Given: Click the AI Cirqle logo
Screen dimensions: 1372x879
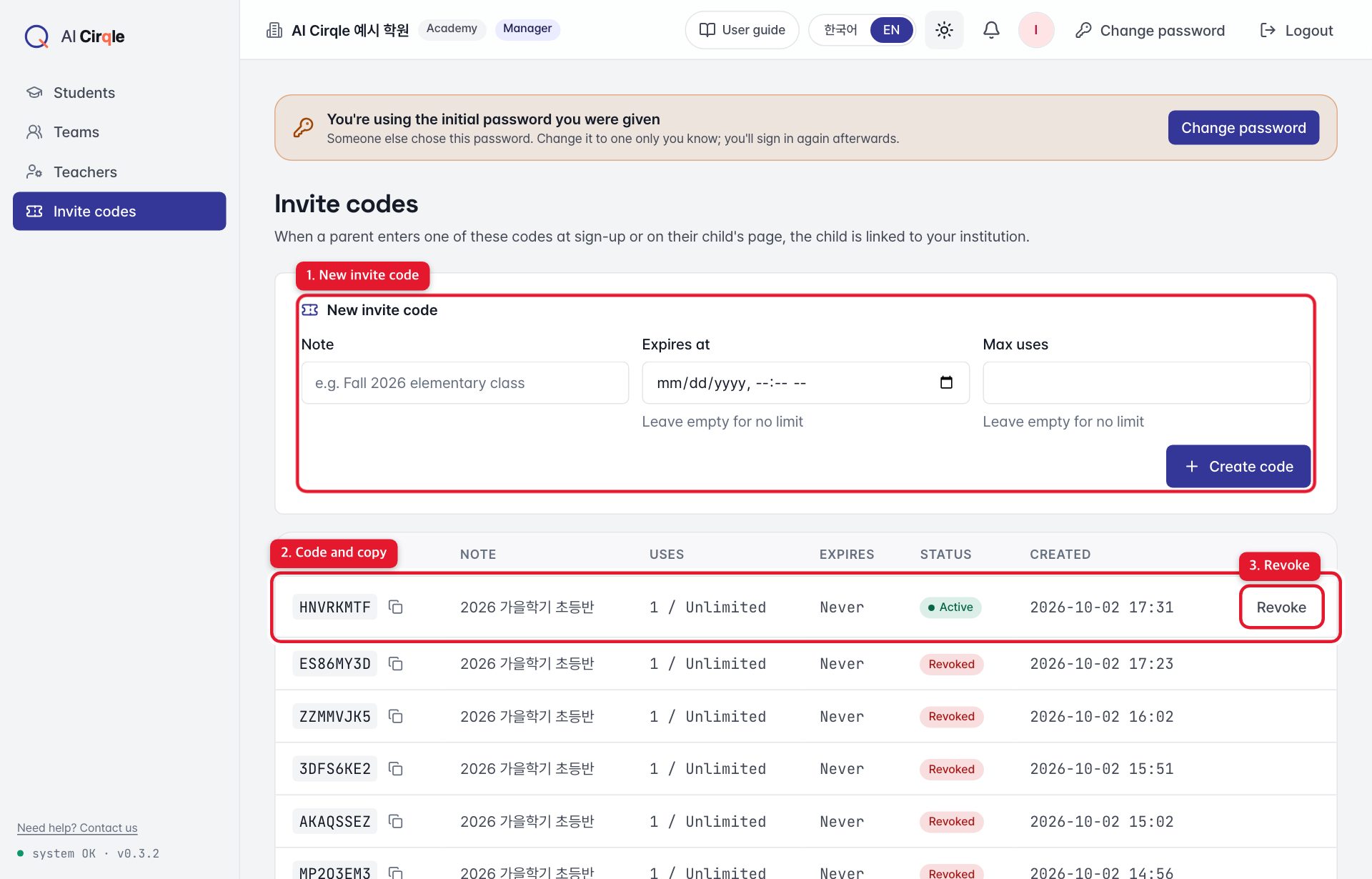Looking at the screenshot, I should pos(75,36).
